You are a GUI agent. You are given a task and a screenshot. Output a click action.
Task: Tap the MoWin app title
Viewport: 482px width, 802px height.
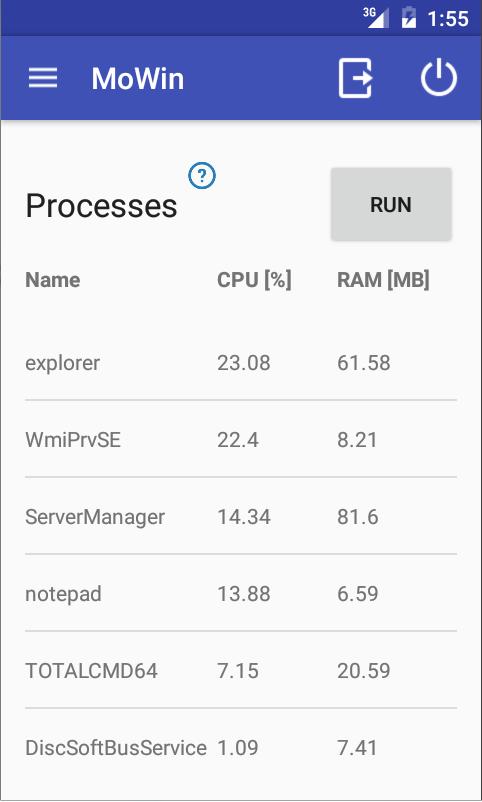138,79
